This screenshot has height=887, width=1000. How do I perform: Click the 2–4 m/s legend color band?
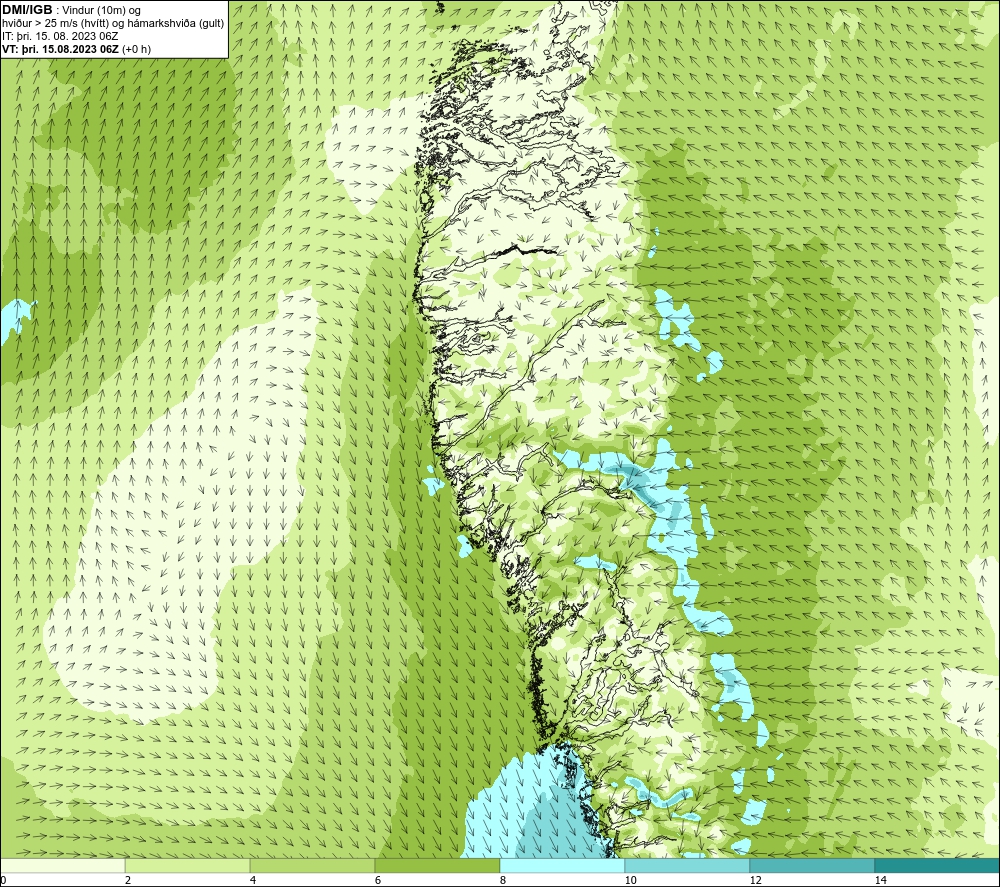tap(188, 865)
